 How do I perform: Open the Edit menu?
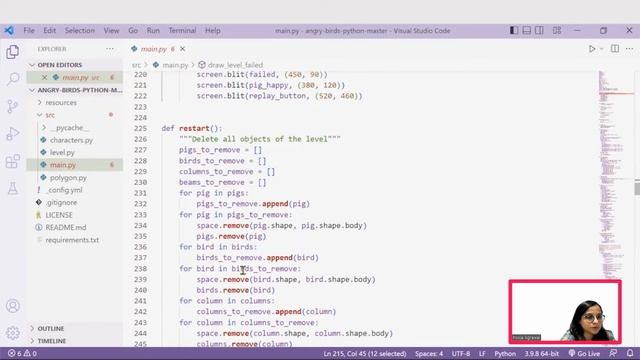49,31
